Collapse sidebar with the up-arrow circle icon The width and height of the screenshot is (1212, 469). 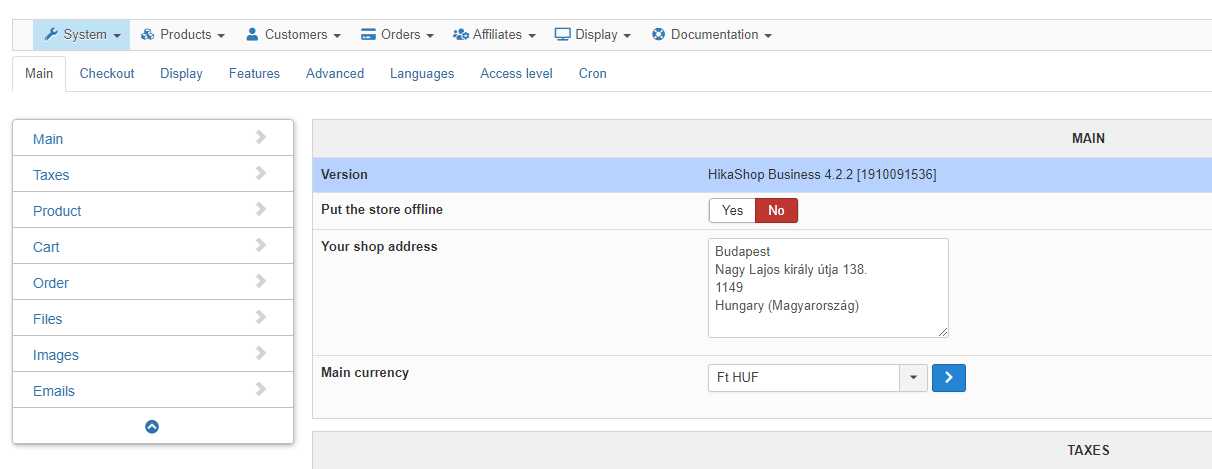[152, 426]
